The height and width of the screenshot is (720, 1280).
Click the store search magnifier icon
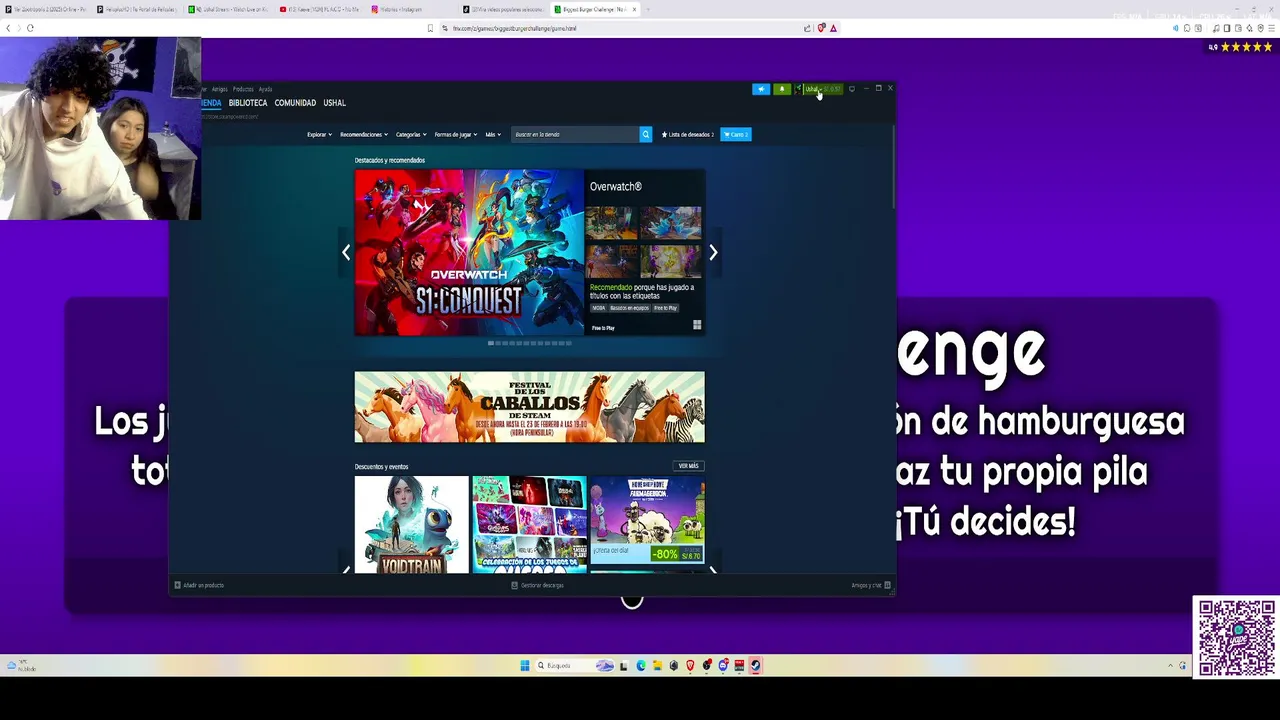[646, 134]
